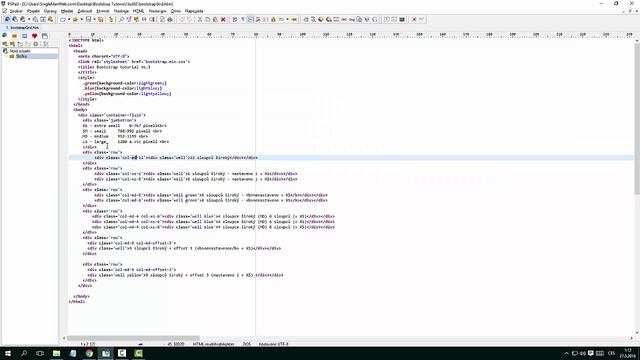Click the Cut scissors icon

200,19
